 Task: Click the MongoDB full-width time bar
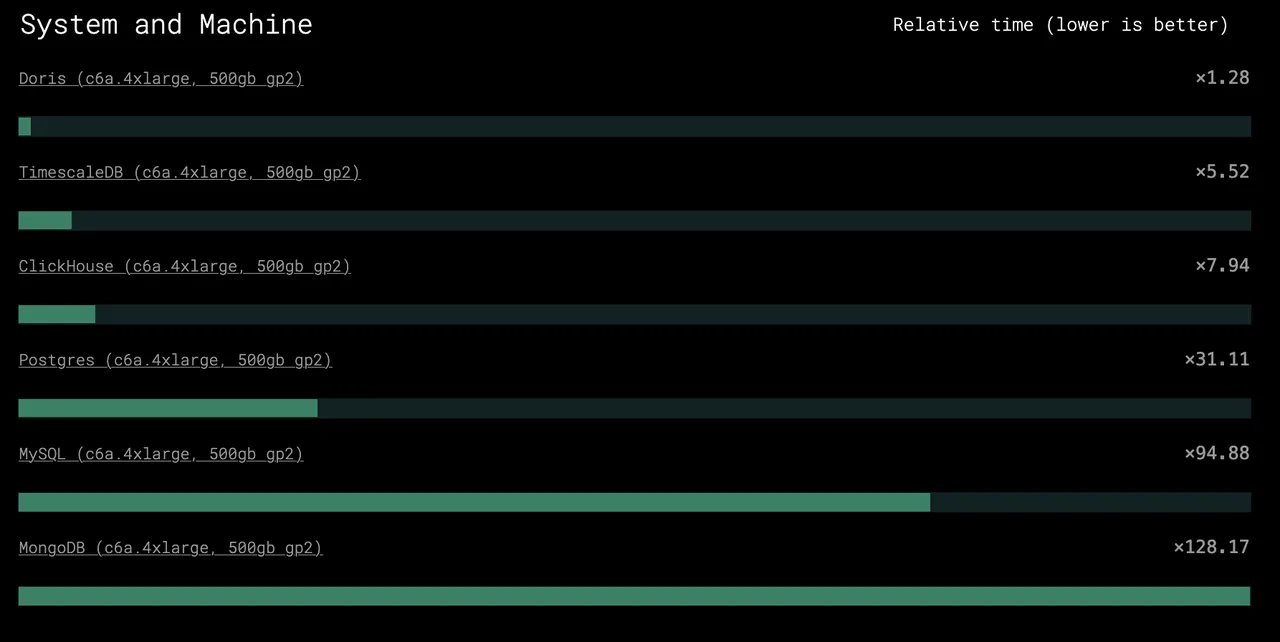click(635, 596)
